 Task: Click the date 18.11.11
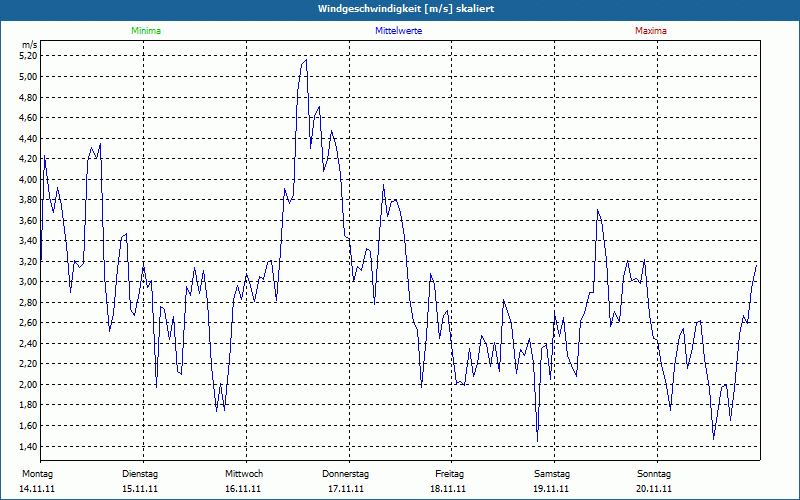tap(448, 489)
